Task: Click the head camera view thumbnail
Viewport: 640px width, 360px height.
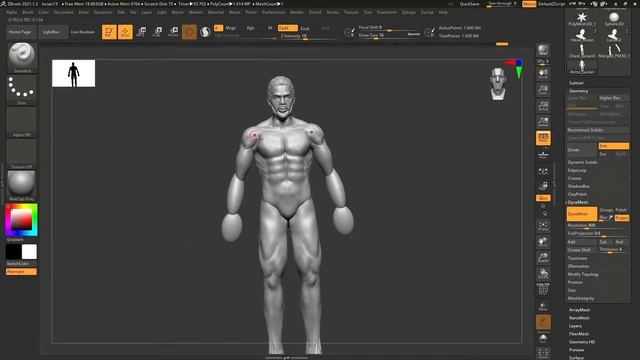Action: click(x=498, y=84)
